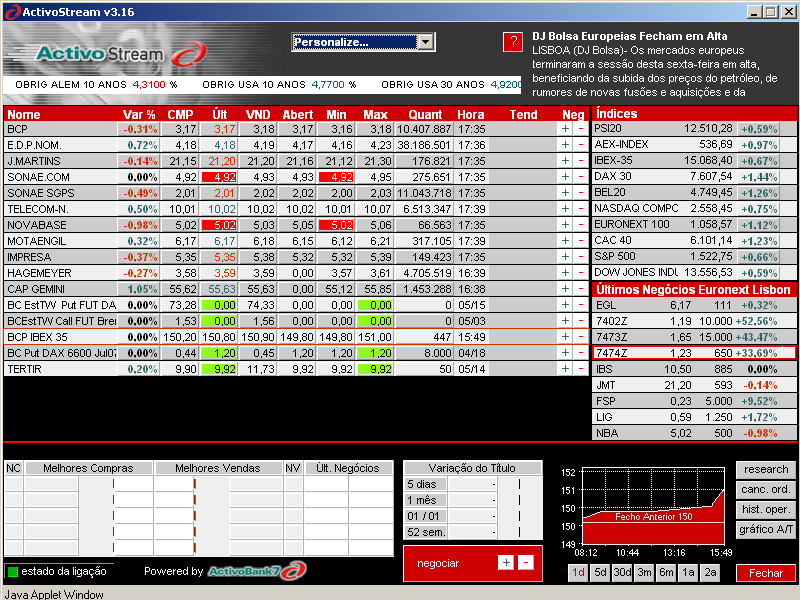Click the Fechar button
Viewport: 800px width, 600px height.
point(766,573)
